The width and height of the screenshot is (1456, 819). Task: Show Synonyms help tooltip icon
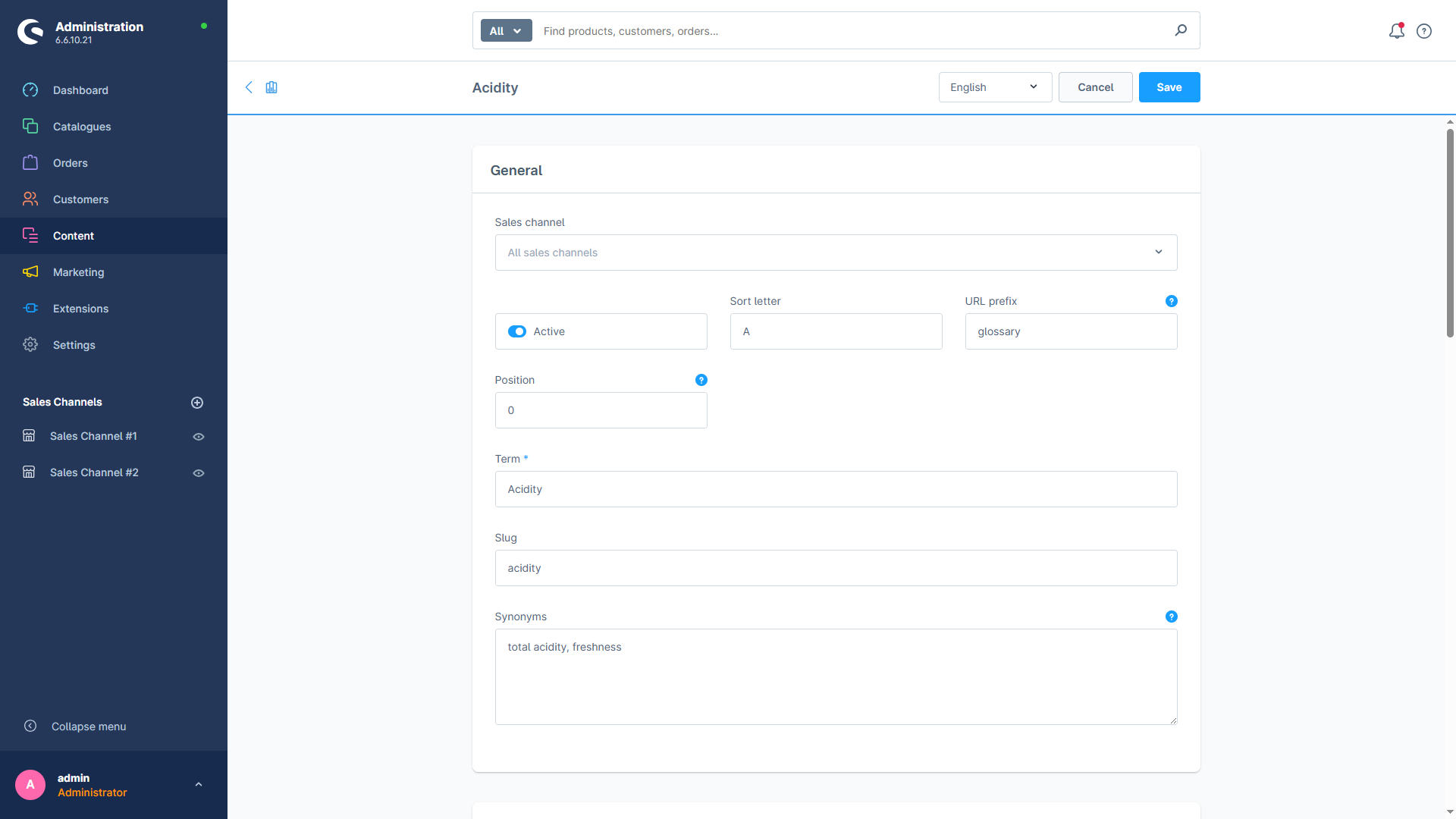[1172, 617]
